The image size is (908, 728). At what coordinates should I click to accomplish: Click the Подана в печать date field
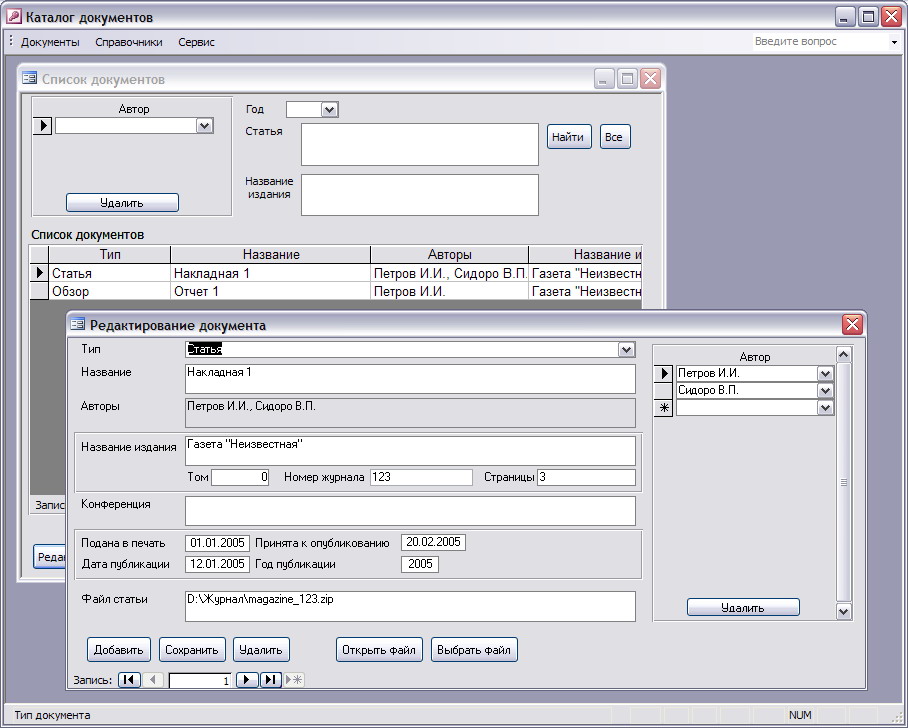[218, 543]
